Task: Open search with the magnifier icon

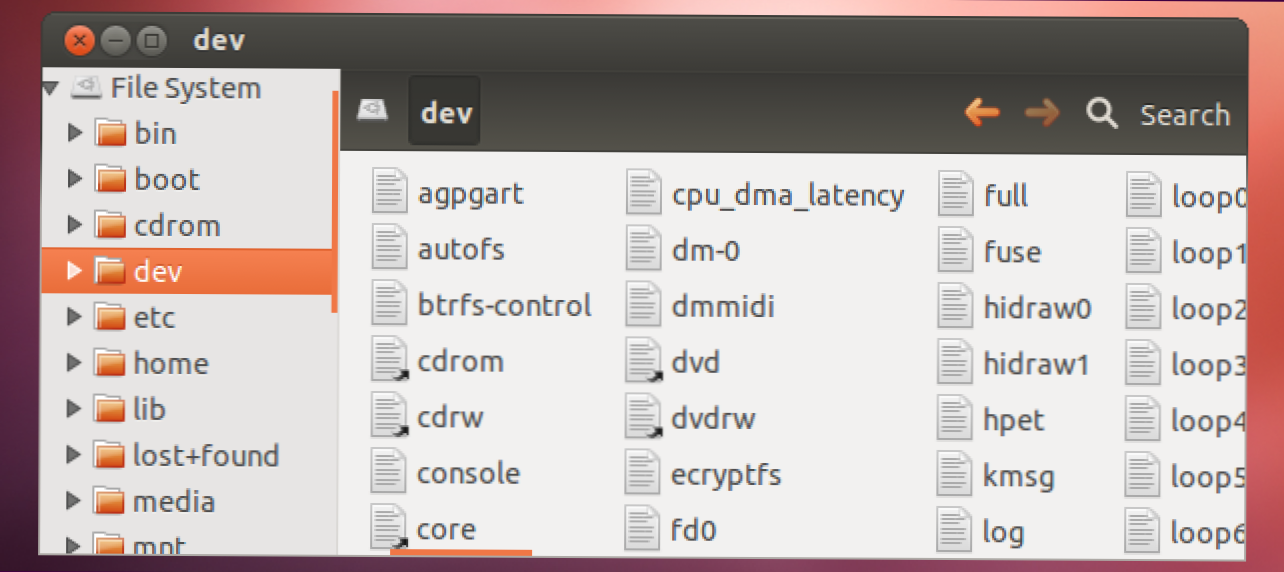Action: tap(1102, 114)
